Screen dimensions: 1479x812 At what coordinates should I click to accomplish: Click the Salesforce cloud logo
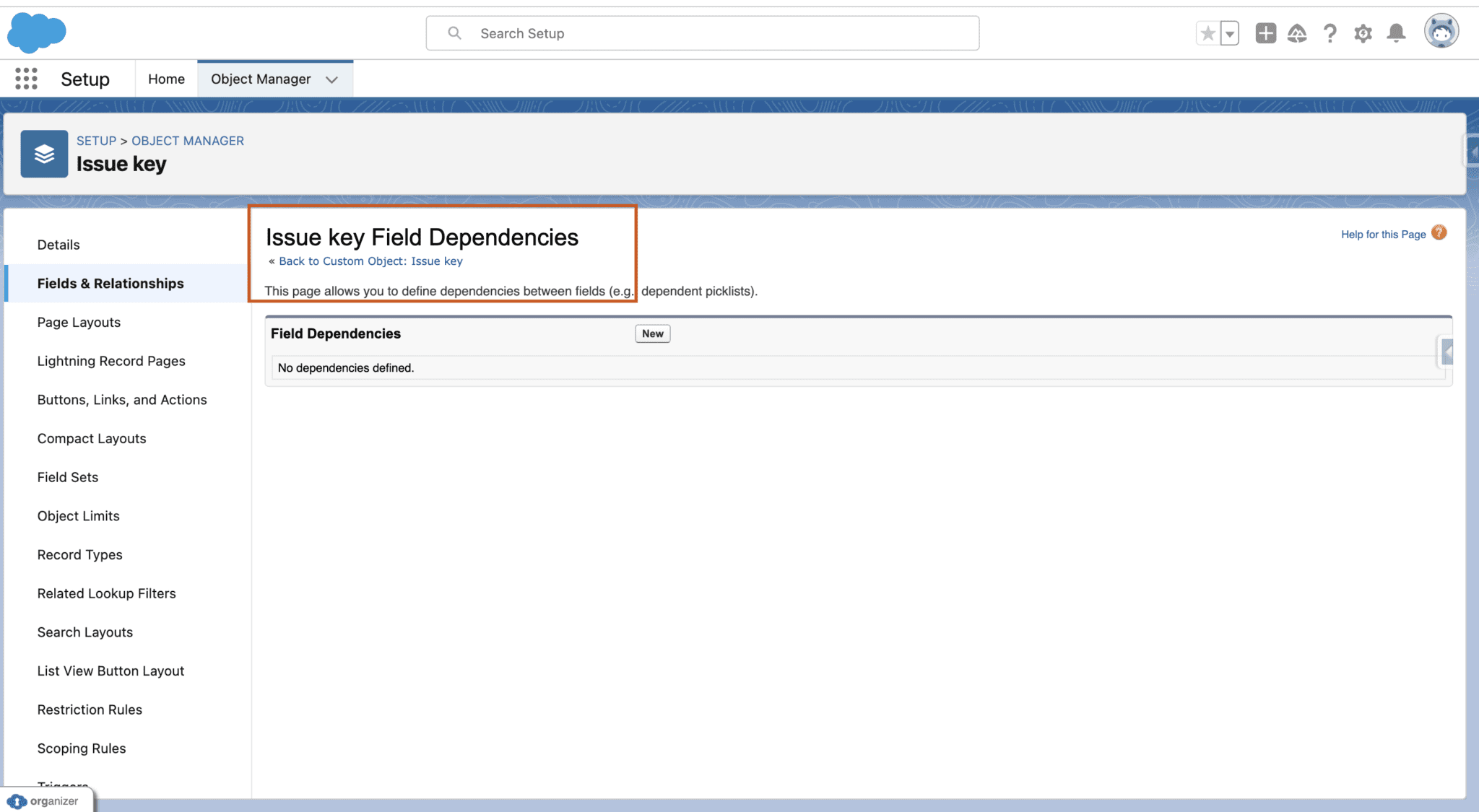[36, 32]
